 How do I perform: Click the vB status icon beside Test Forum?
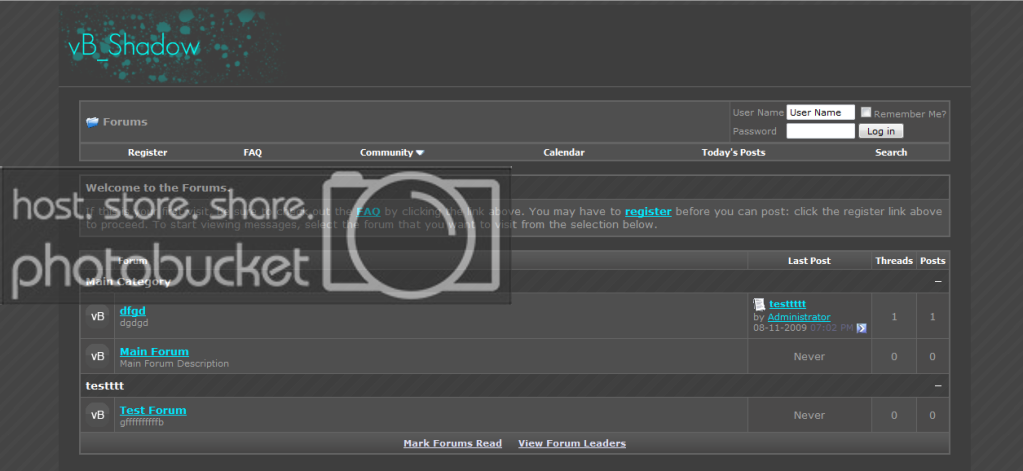[97, 415]
